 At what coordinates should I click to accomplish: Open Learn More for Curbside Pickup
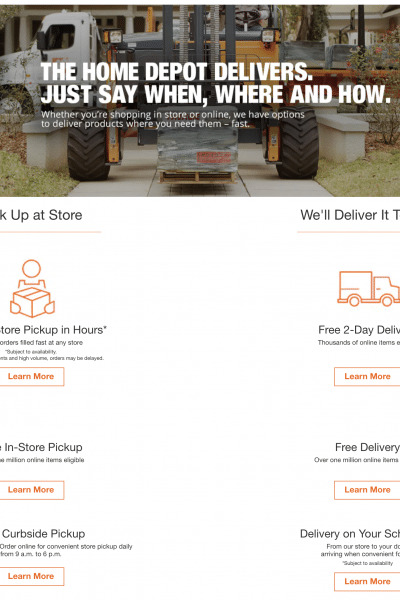[31, 576]
